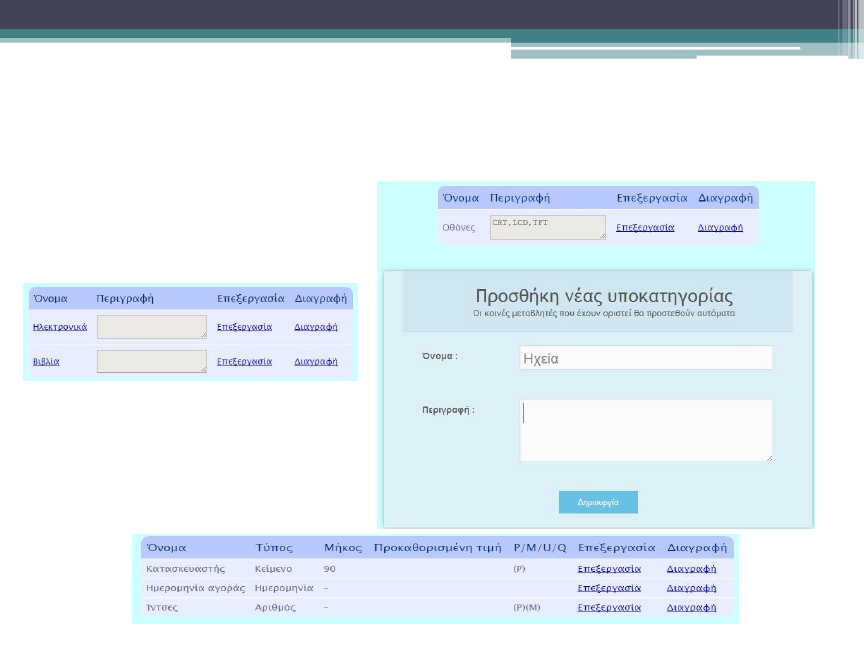Click Επεξεργασία for the Ίντσες variable

[x=609, y=607]
